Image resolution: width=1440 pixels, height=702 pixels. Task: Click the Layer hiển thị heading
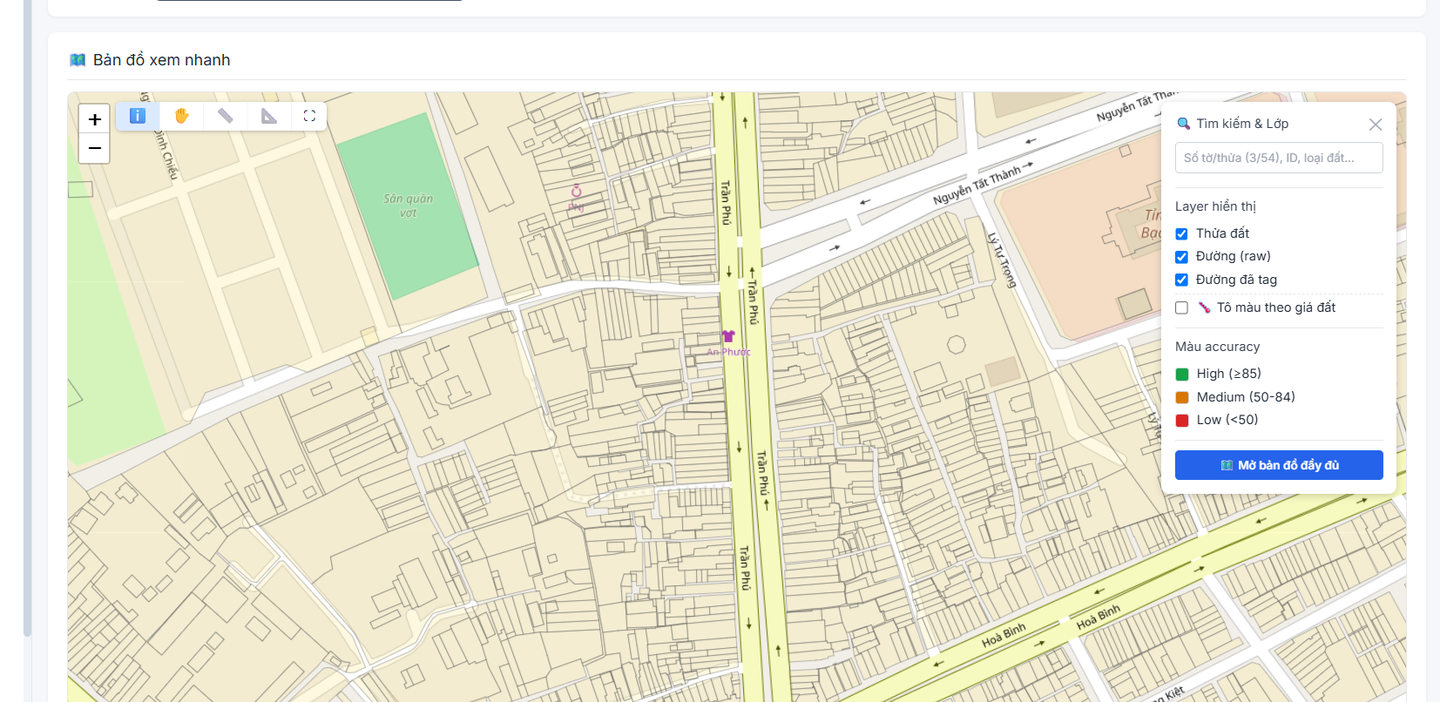(1215, 206)
